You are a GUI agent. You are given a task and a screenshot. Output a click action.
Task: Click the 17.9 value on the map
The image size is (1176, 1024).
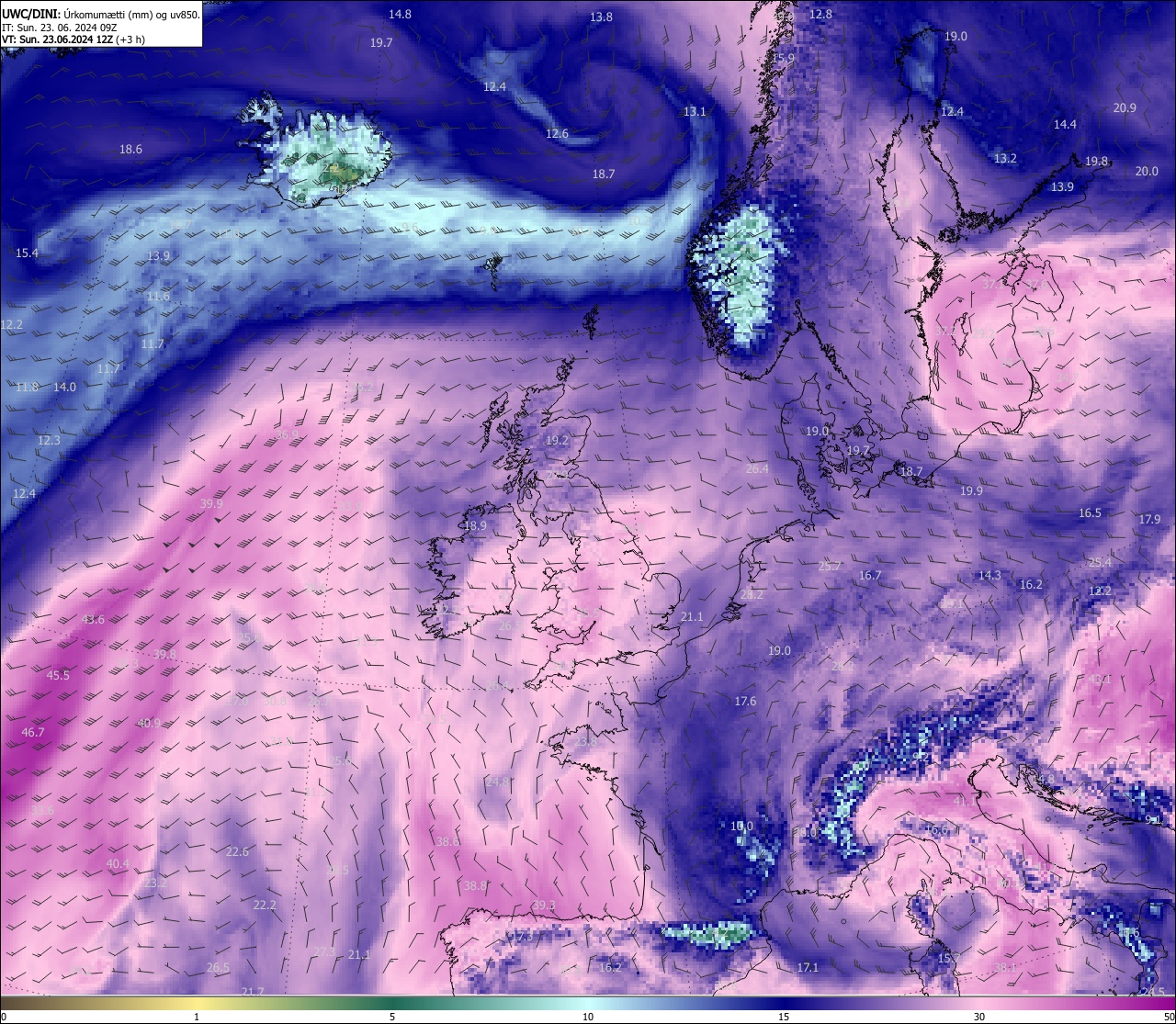click(x=1149, y=519)
